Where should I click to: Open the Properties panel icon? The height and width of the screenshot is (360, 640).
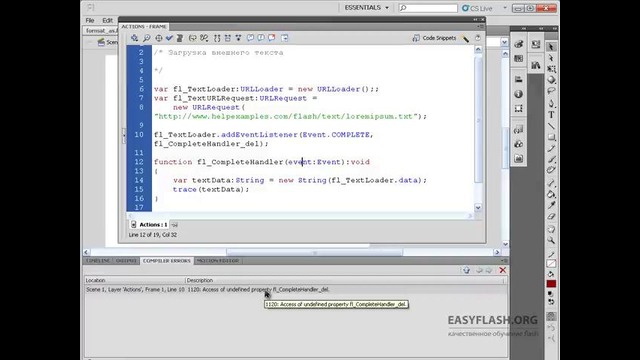pyautogui.click(x=536, y=44)
